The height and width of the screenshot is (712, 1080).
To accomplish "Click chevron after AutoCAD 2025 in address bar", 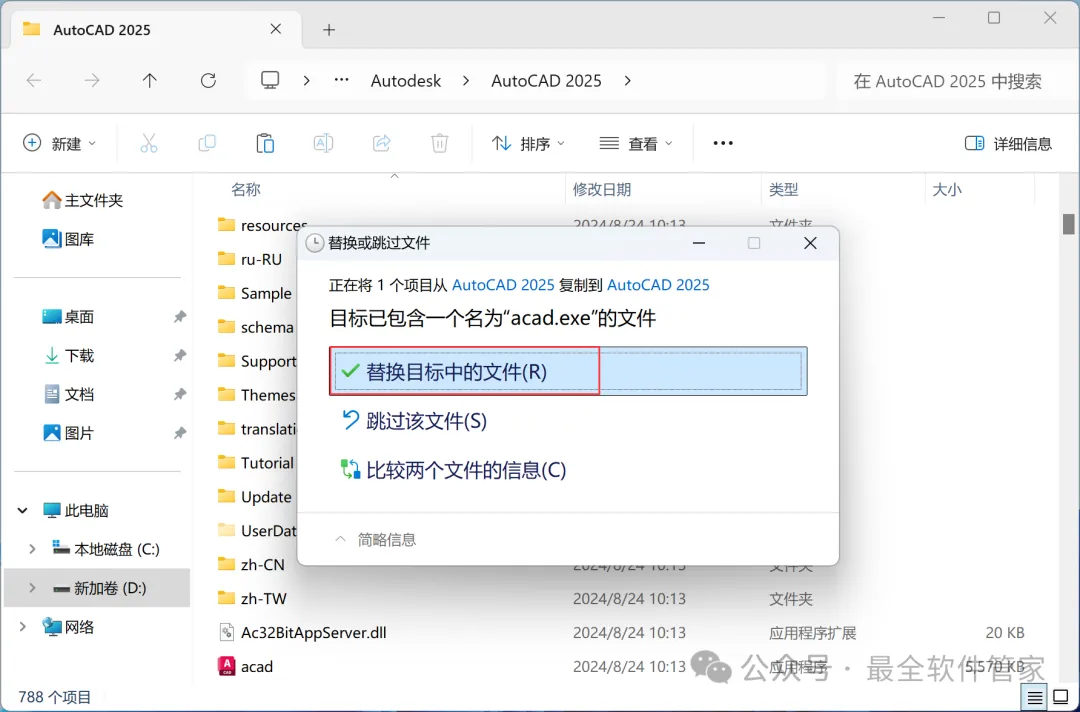I will point(627,81).
